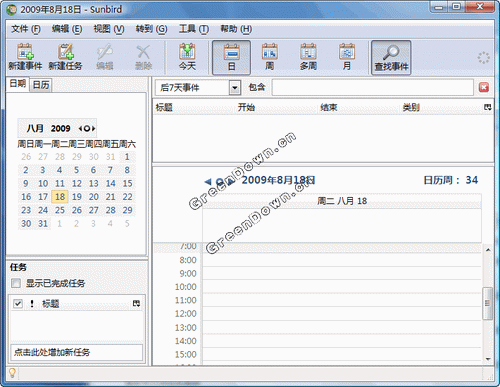
Task: Click the 12:00 time slot row
Action: coord(342,314)
